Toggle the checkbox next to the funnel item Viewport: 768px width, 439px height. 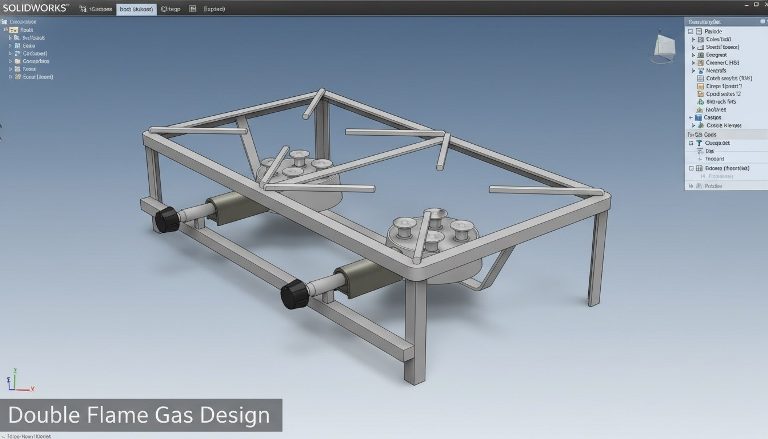pyautogui.click(x=692, y=143)
